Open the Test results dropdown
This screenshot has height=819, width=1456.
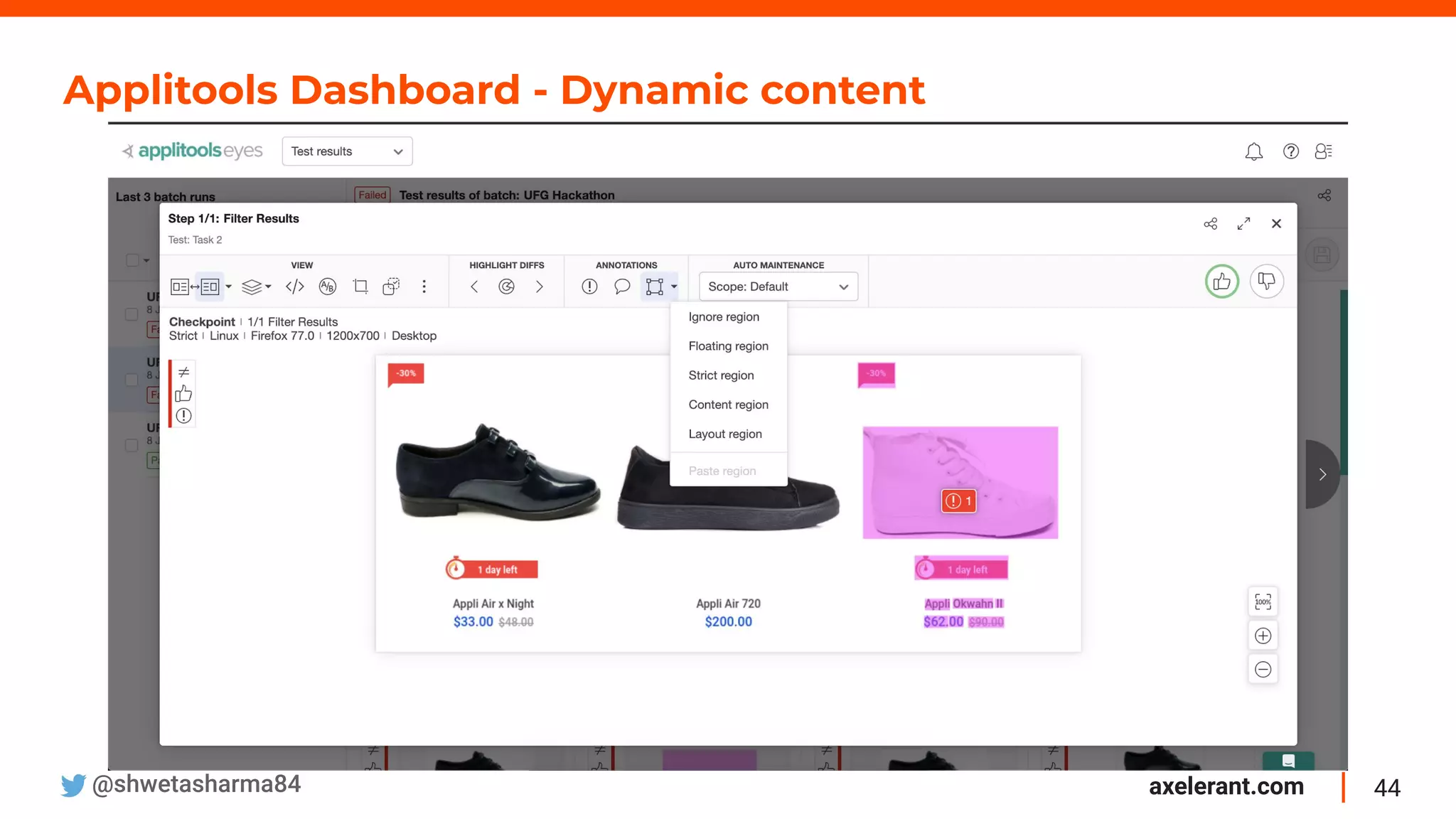tap(347, 151)
